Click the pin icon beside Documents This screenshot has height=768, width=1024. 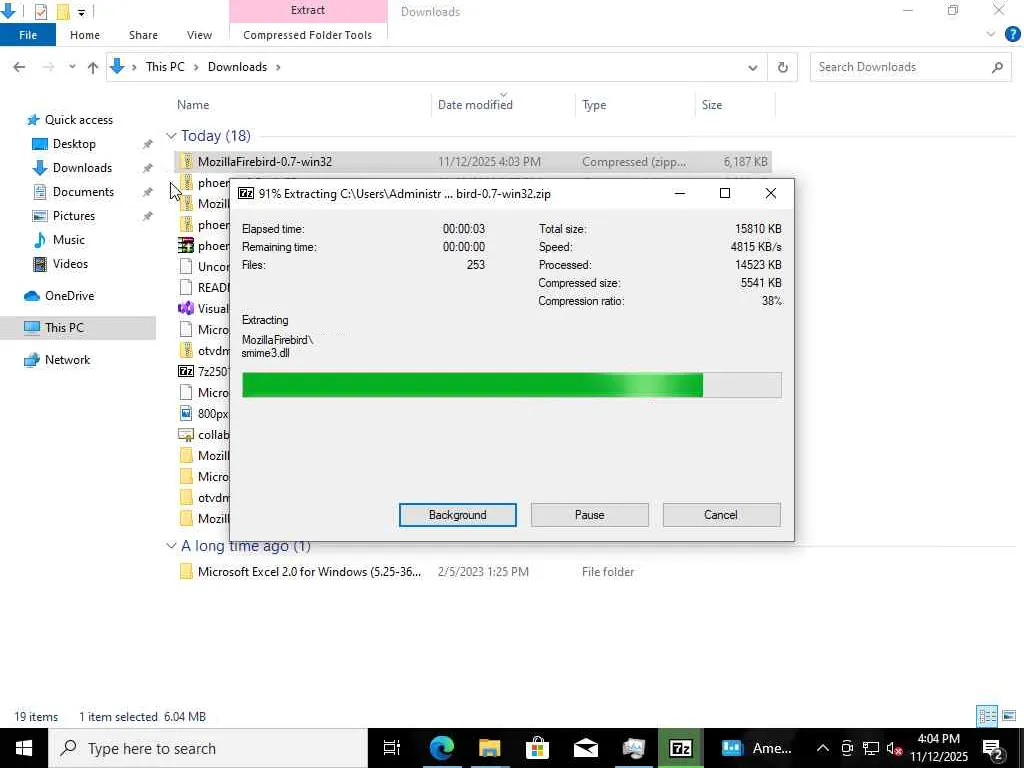point(148,192)
